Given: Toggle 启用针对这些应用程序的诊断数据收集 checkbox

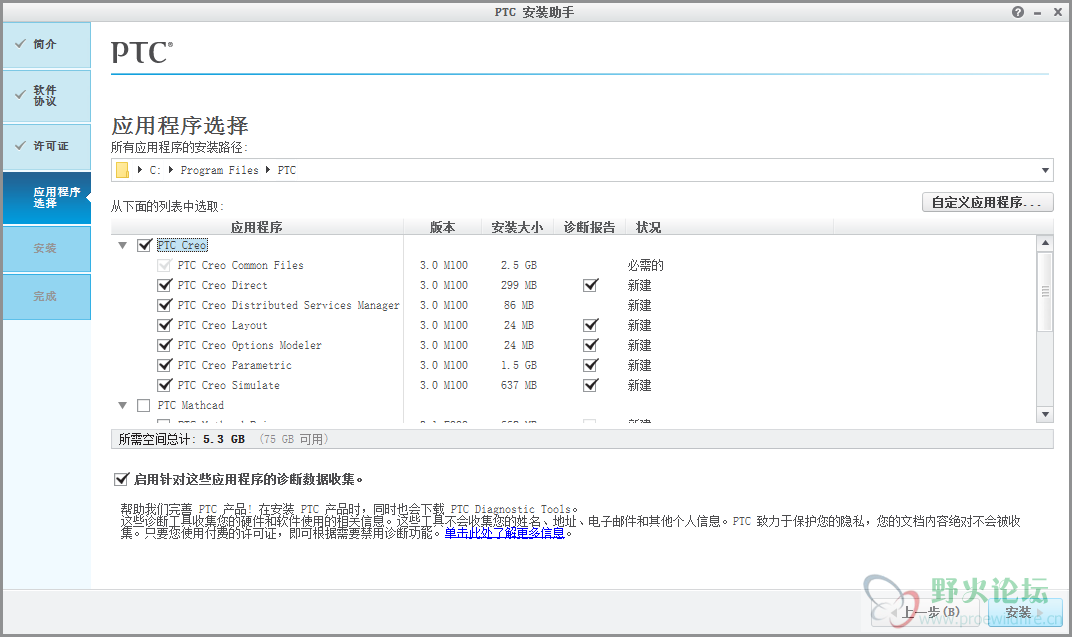Looking at the screenshot, I should 121,479.
